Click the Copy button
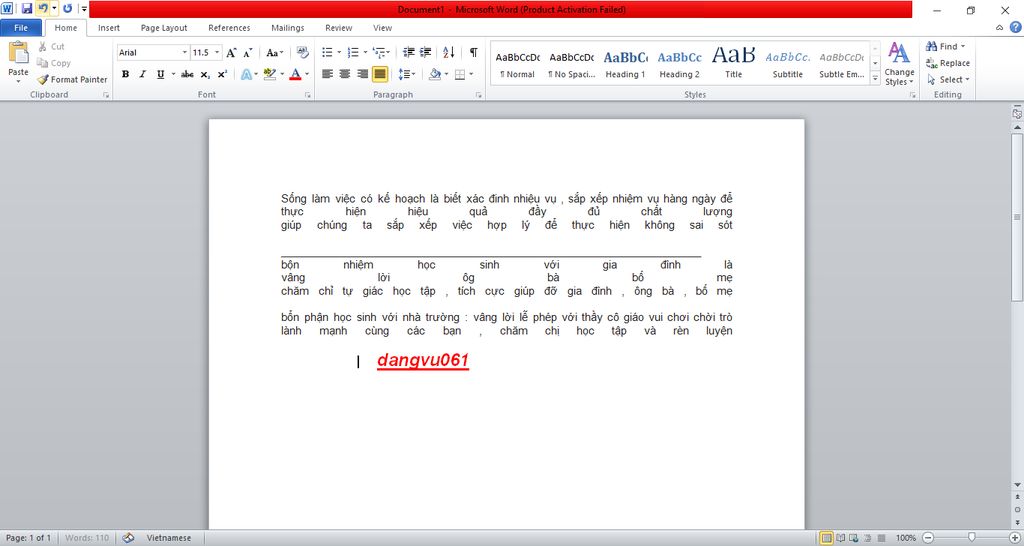1024x546 pixels. [x=54, y=63]
